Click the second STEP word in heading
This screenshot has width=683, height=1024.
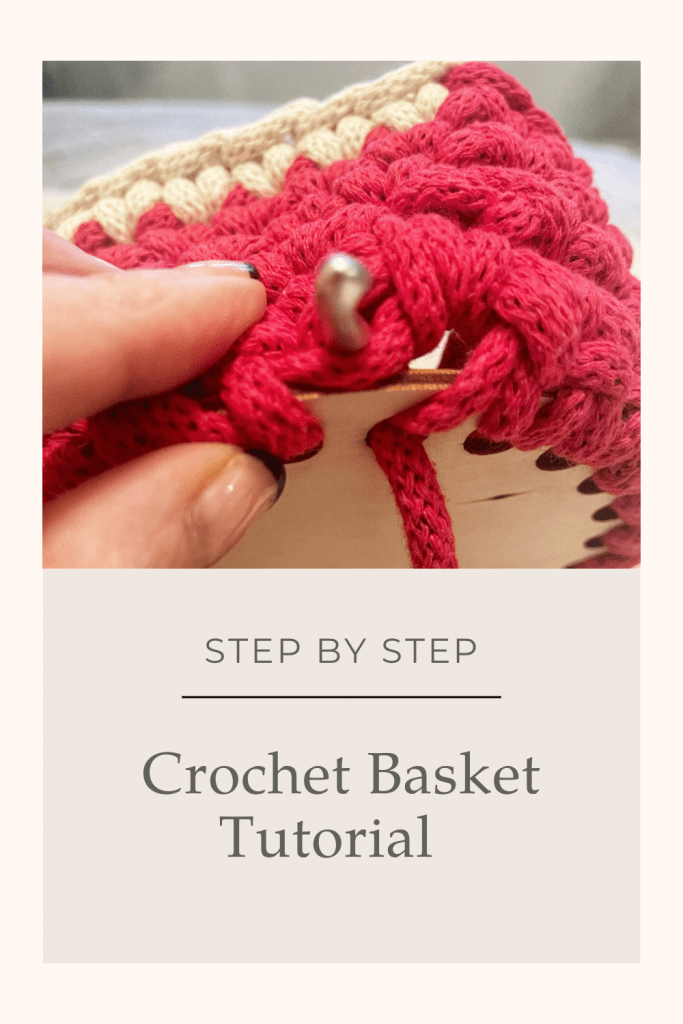pyautogui.click(x=430, y=651)
